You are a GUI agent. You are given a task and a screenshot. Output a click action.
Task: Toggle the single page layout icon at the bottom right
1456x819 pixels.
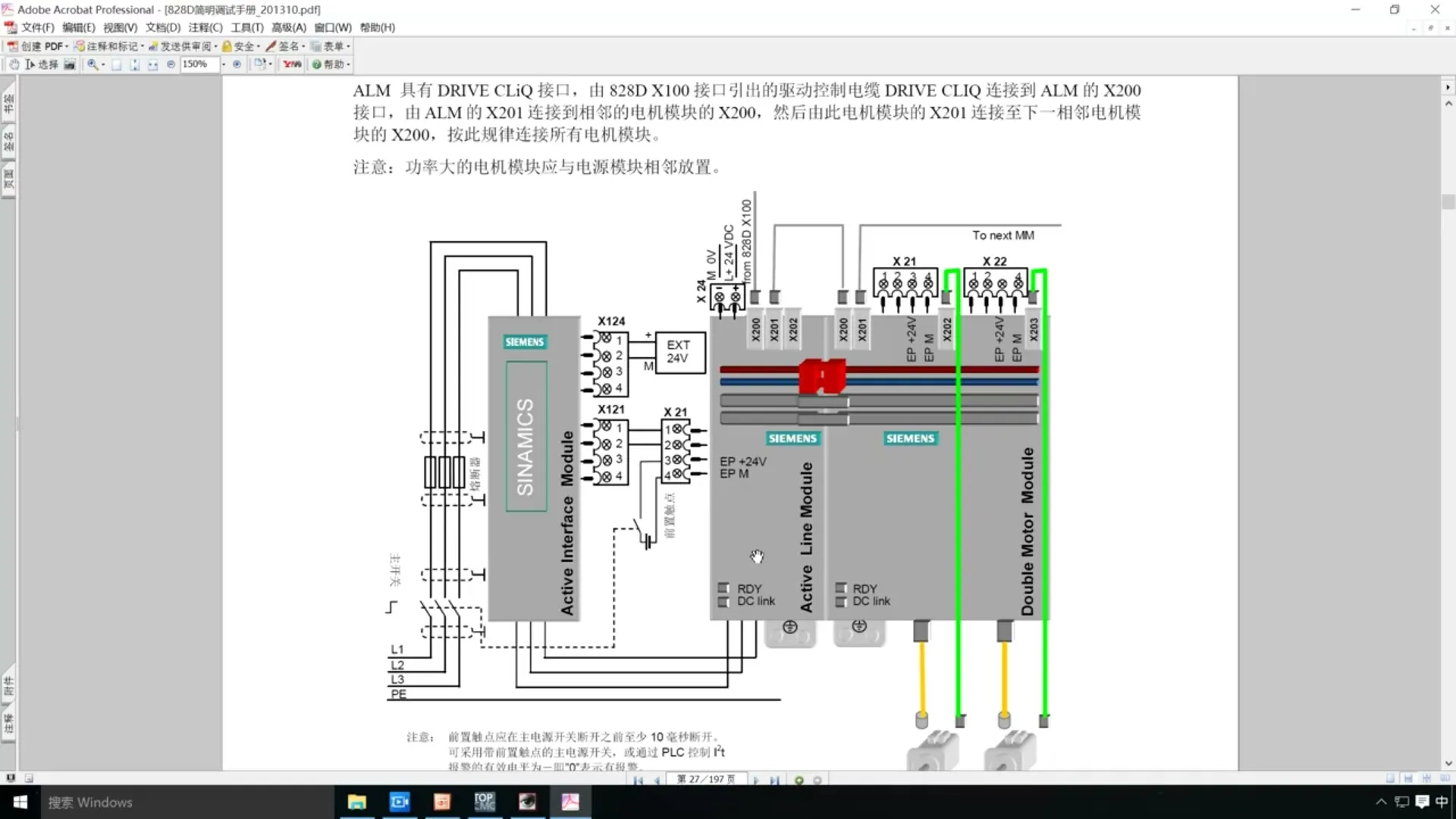tap(1390, 778)
